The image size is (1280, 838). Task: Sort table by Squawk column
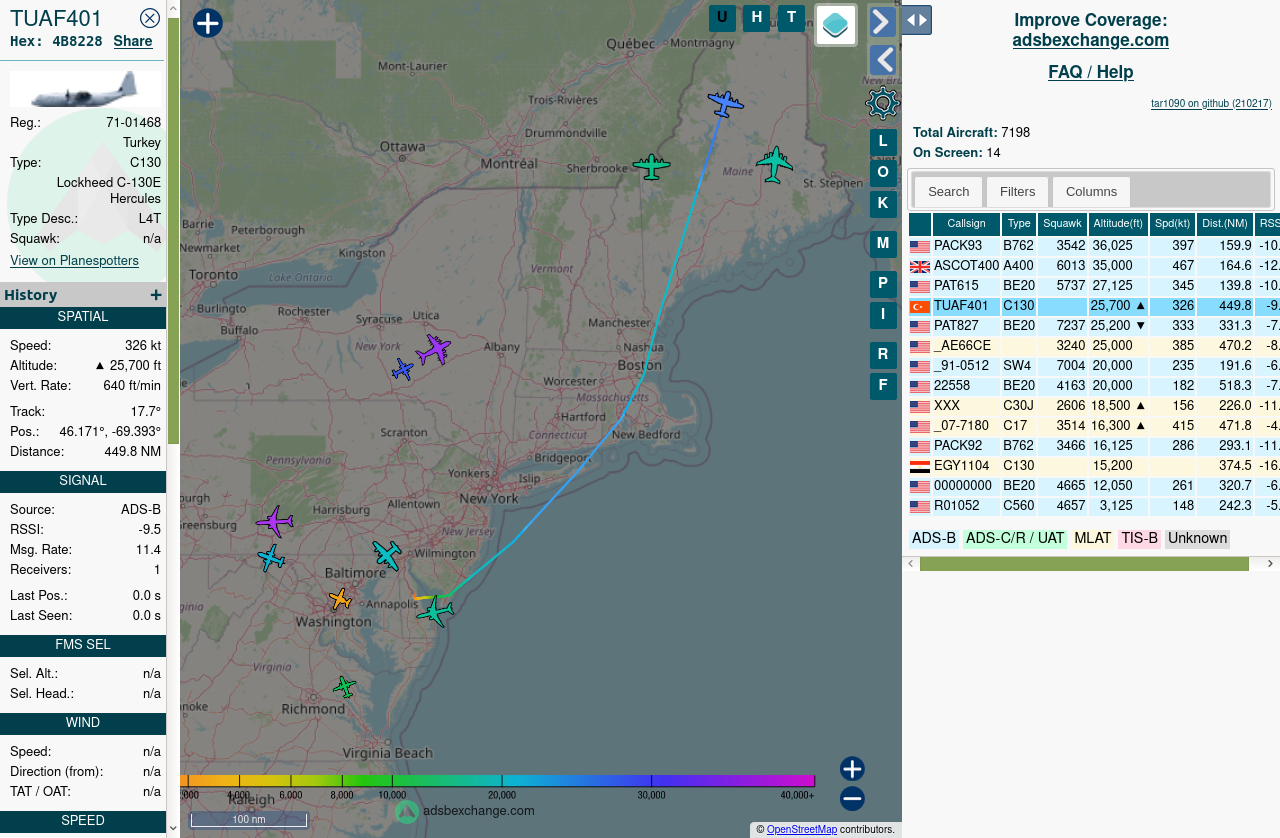(x=1062, y=224)
